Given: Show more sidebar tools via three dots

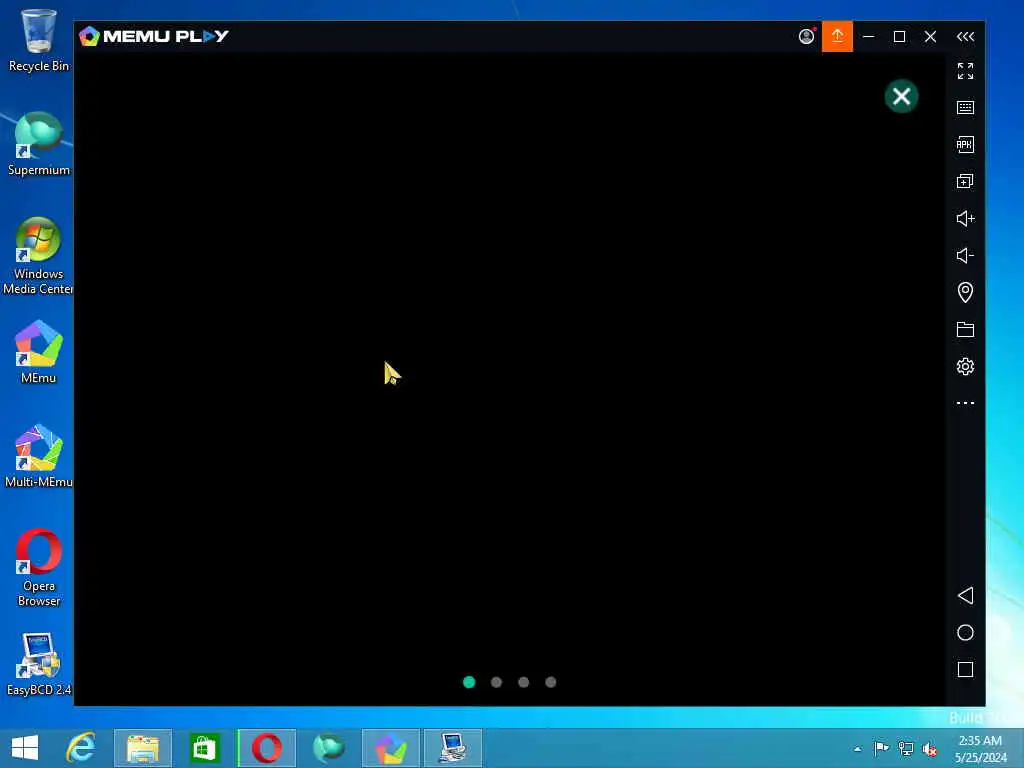Looking at the screenshot, I should (965, 403).
